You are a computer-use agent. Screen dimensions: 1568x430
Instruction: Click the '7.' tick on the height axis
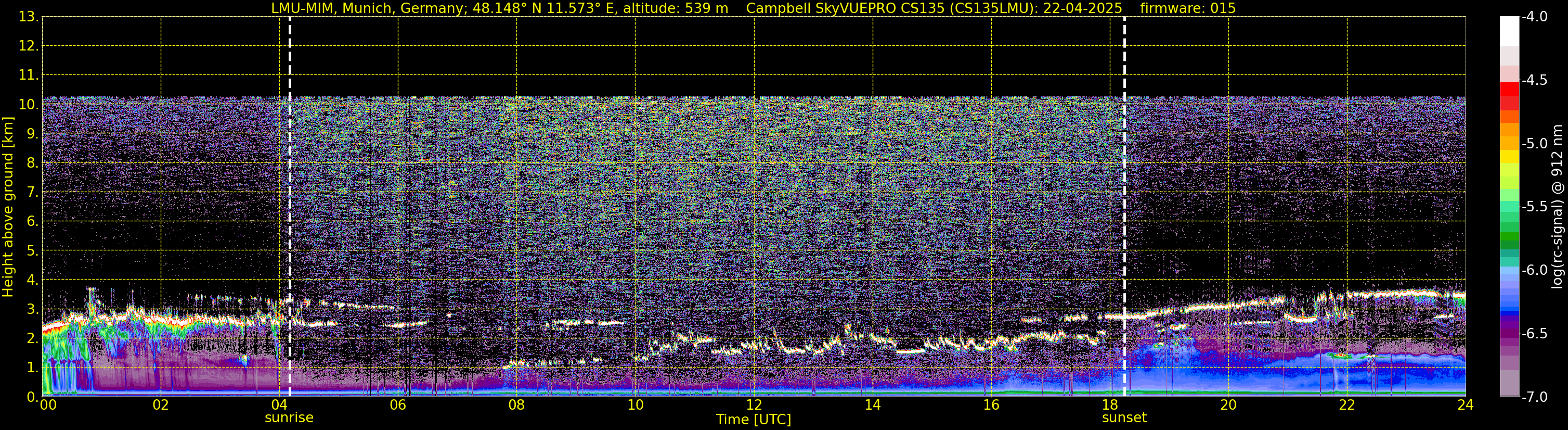click(32, 193)
